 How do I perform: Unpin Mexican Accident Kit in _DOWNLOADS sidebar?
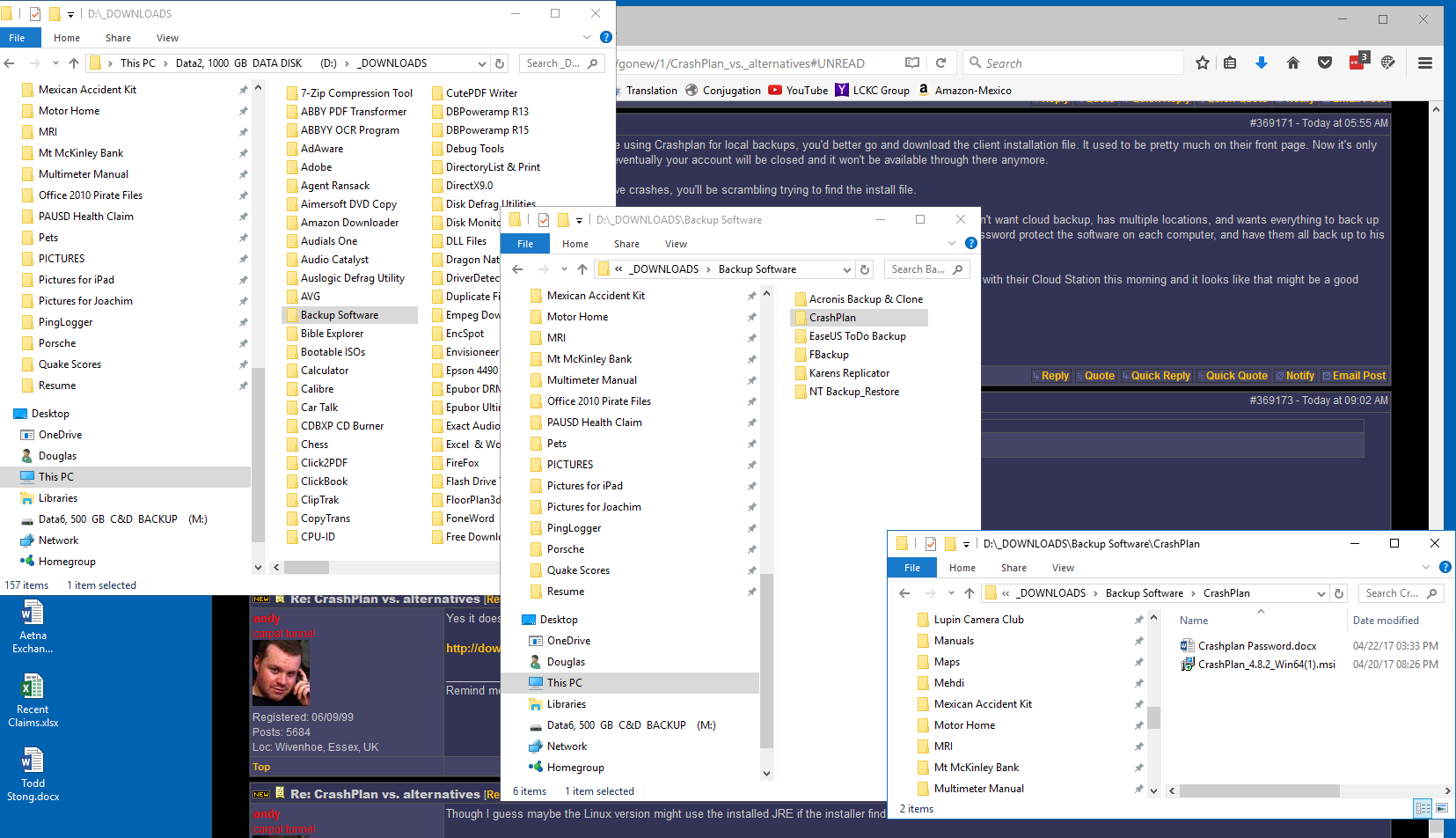[243, 90]
